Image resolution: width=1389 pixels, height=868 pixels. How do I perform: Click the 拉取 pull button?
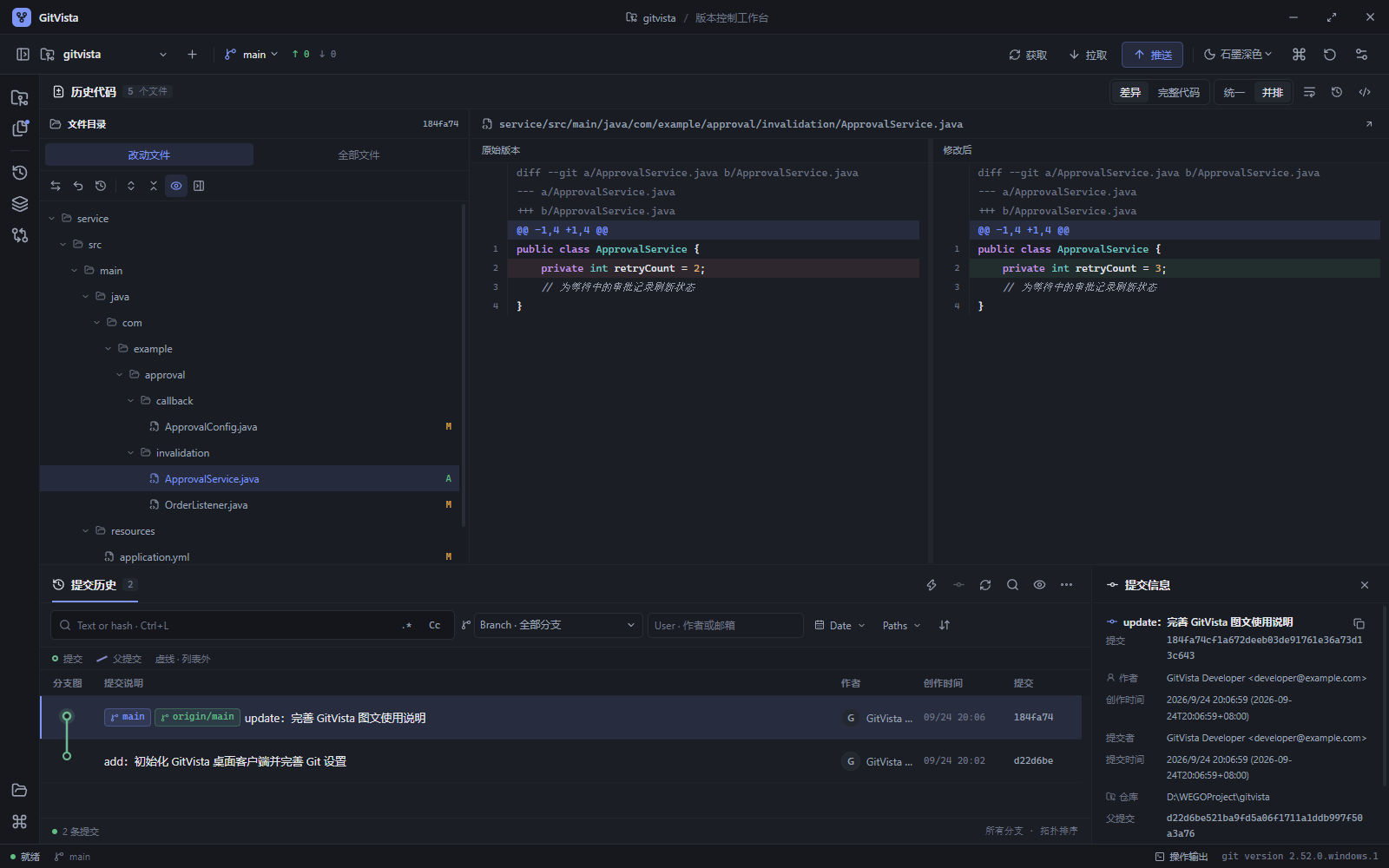click(1088, 54)
